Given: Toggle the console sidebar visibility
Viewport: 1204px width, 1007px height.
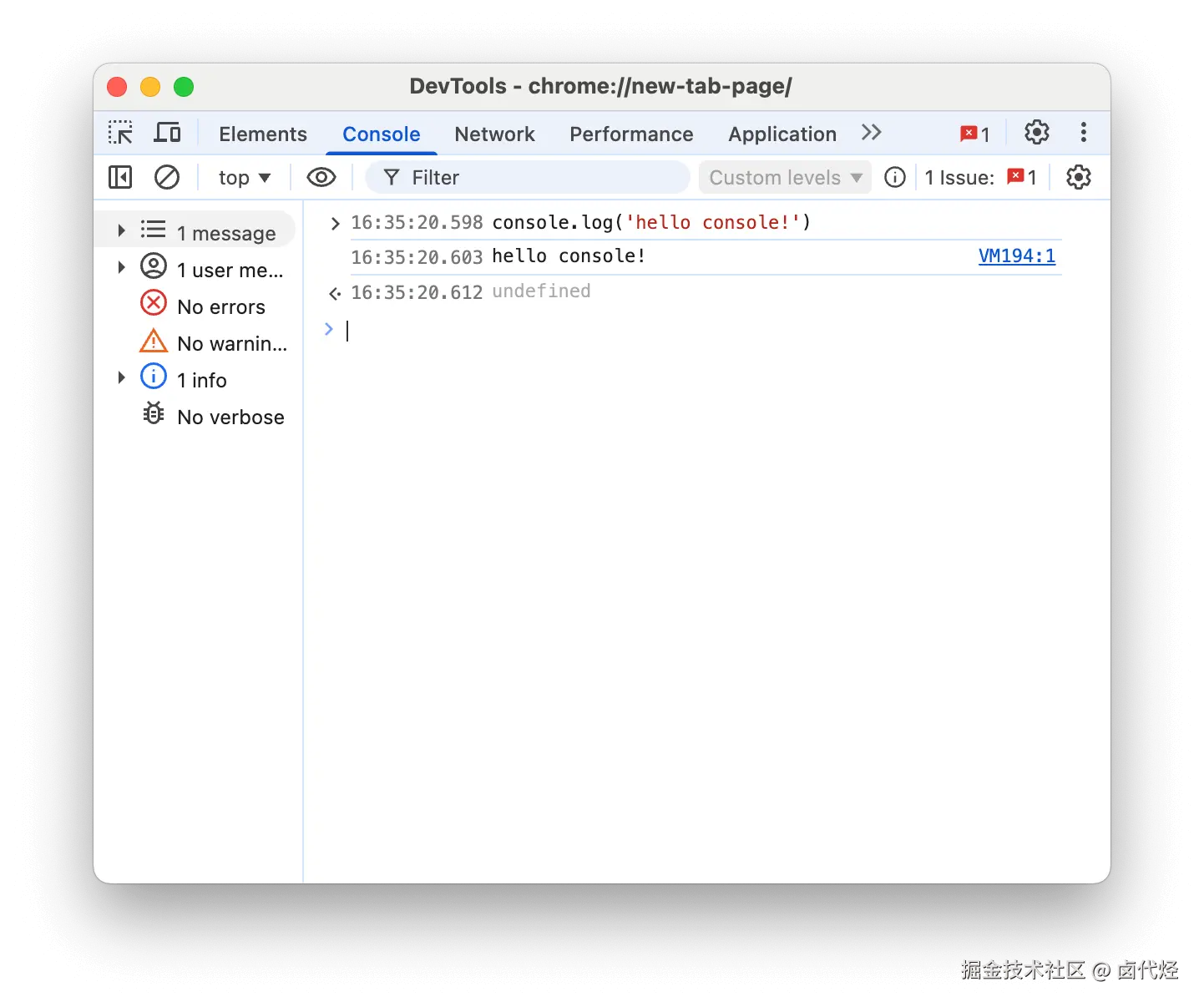Looking at the screenshot, I should pos(120,177).
